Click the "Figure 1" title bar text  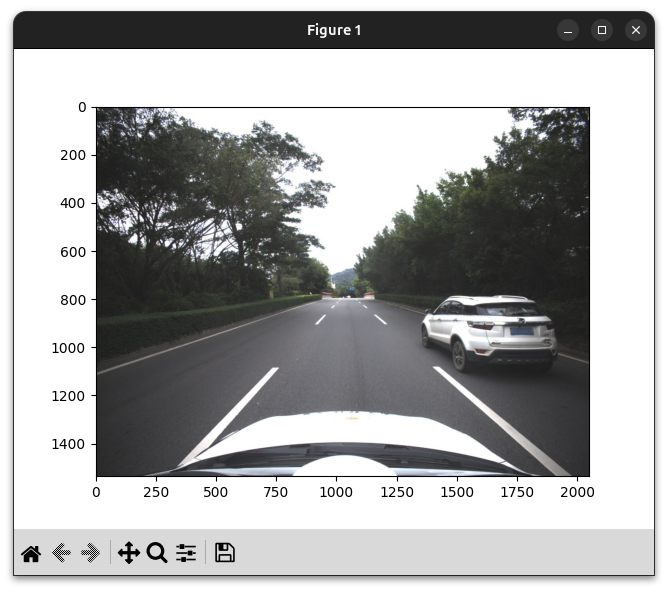click(x=334, y=30)
